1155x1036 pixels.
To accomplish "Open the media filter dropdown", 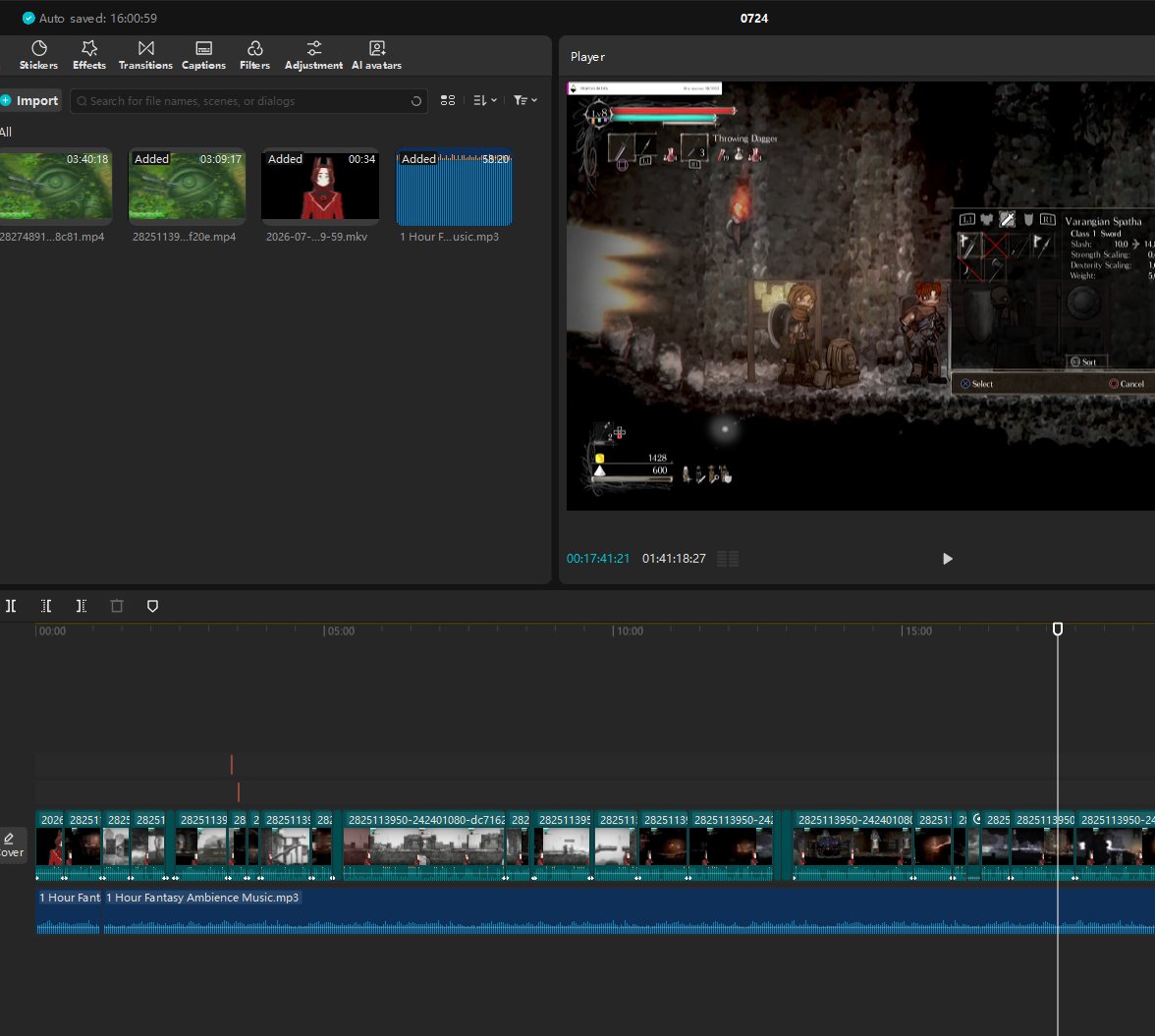I will click(x=525, y=100).
